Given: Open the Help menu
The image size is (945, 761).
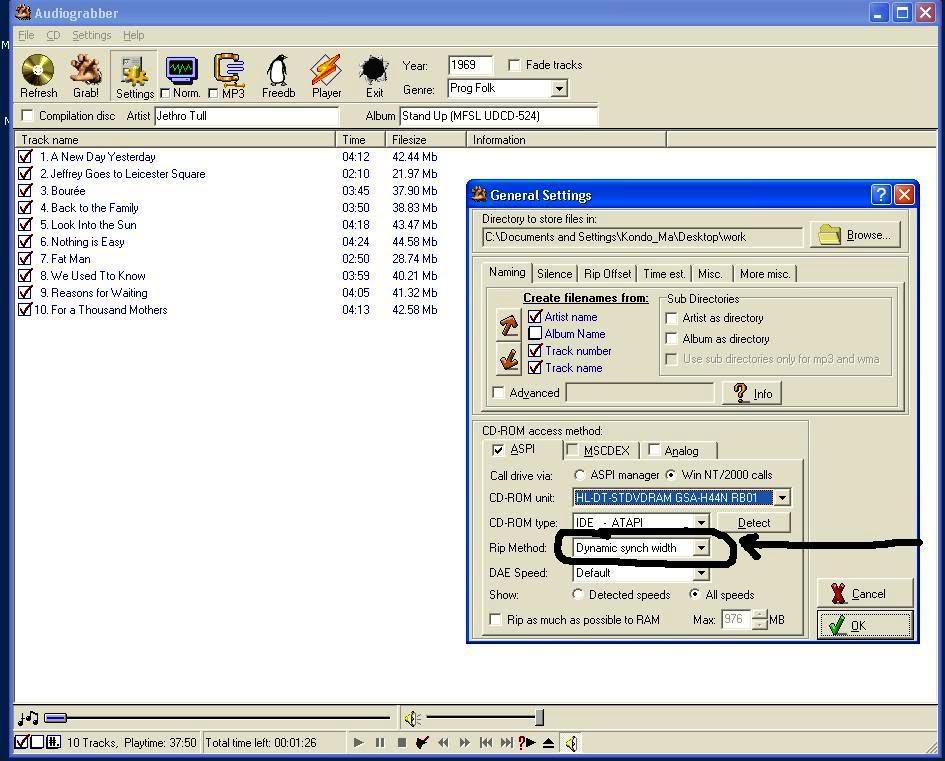Looking at the screenshot, I should 133,35.
